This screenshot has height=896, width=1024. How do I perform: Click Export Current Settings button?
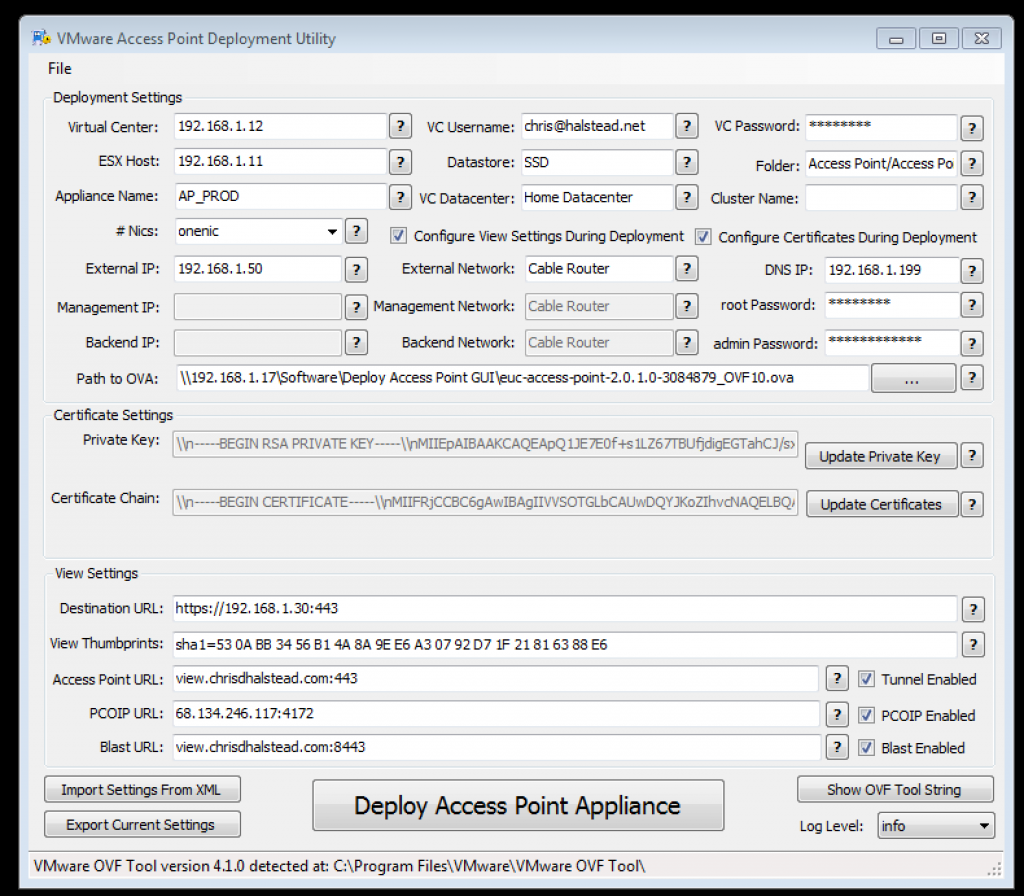pos(142,825)
